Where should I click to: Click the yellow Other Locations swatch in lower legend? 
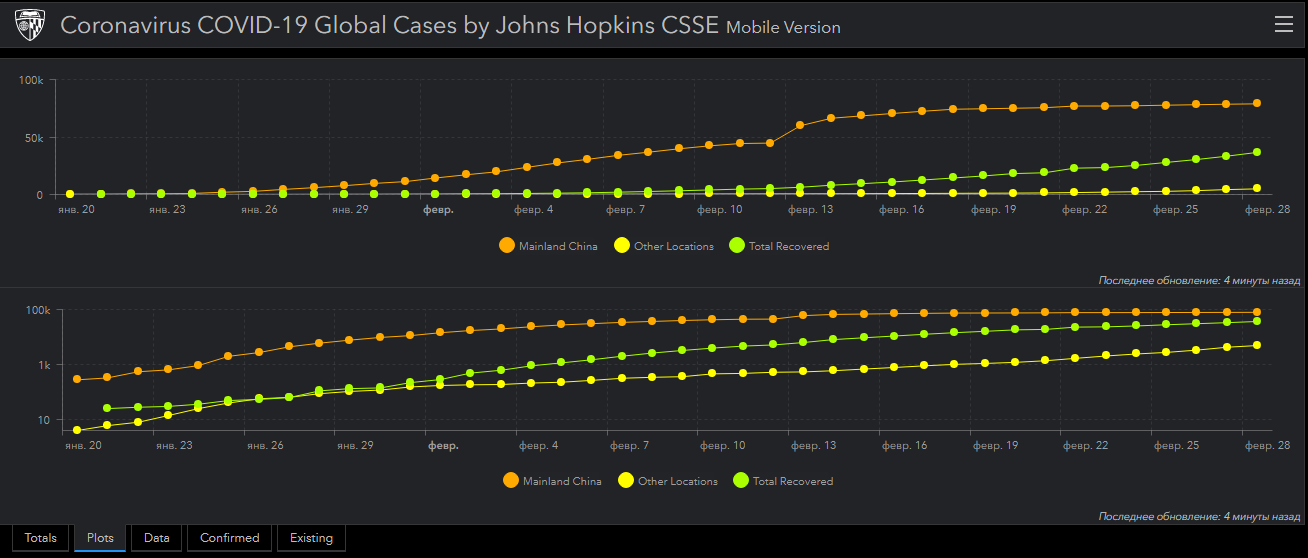(x=625, y=481)
